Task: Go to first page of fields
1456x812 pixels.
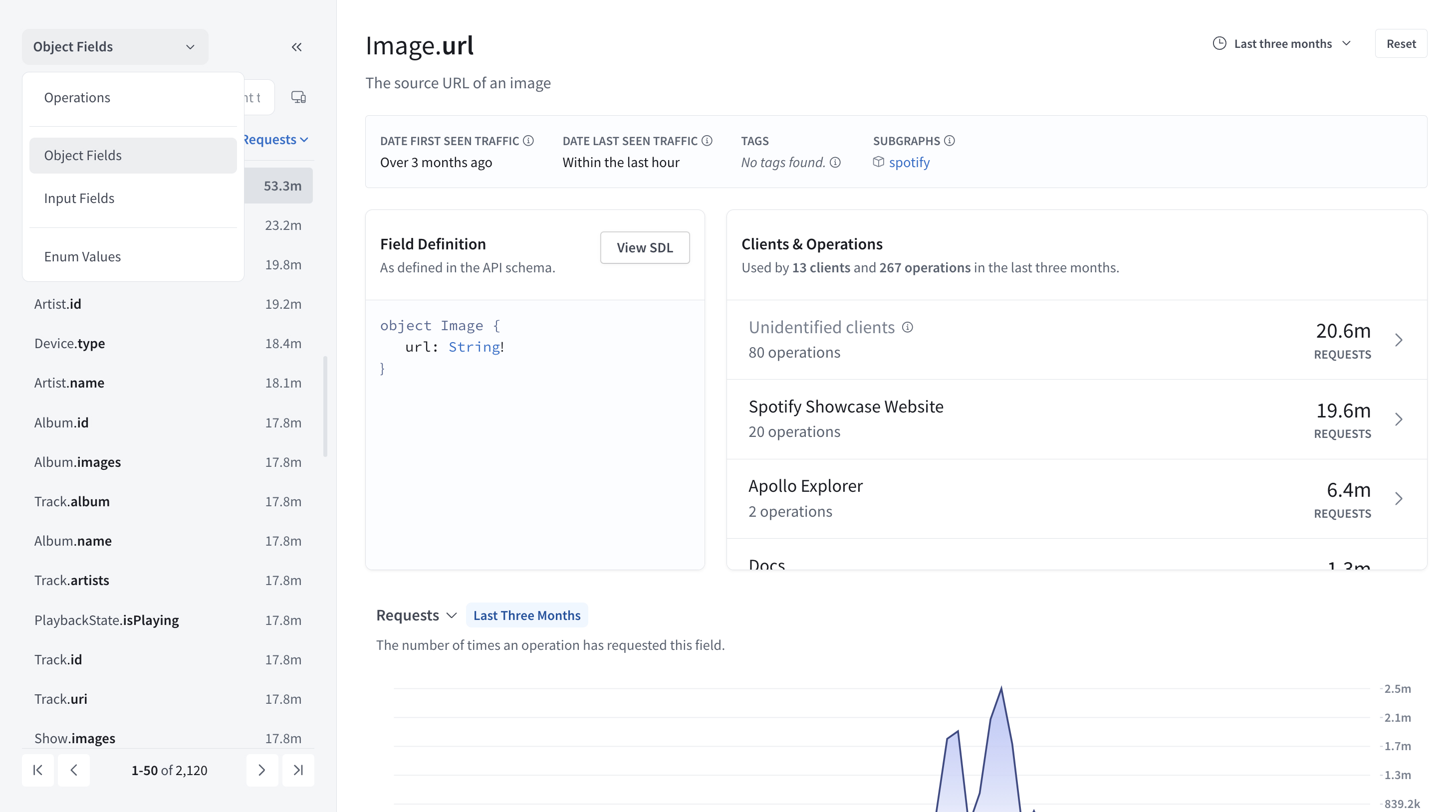Action: (38, 770)
